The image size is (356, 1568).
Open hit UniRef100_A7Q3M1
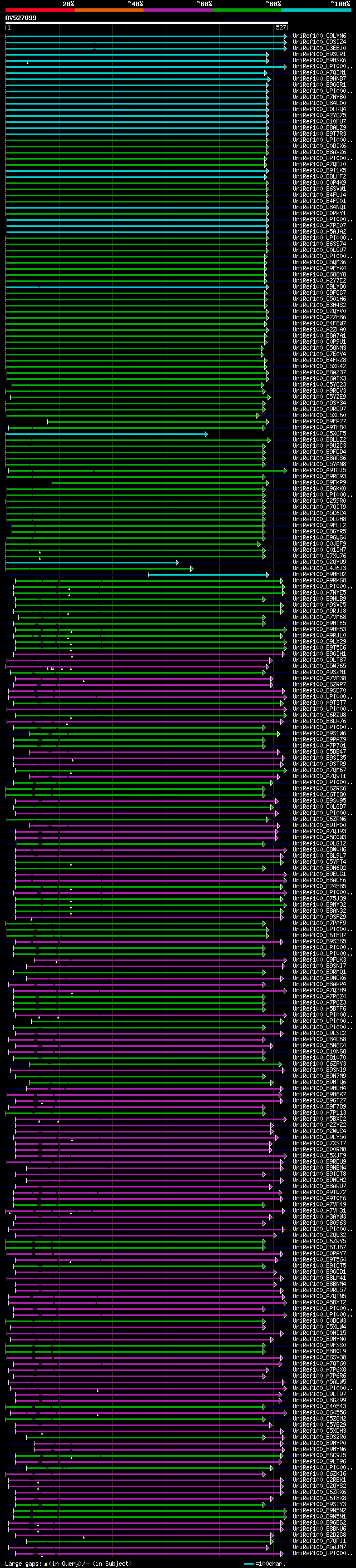319,72
